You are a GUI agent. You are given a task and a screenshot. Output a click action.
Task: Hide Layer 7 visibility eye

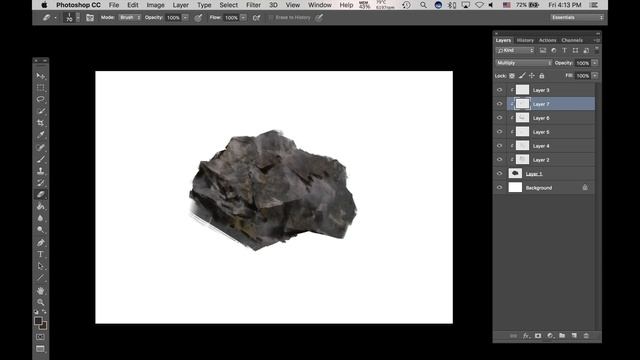tap(500, 104)
